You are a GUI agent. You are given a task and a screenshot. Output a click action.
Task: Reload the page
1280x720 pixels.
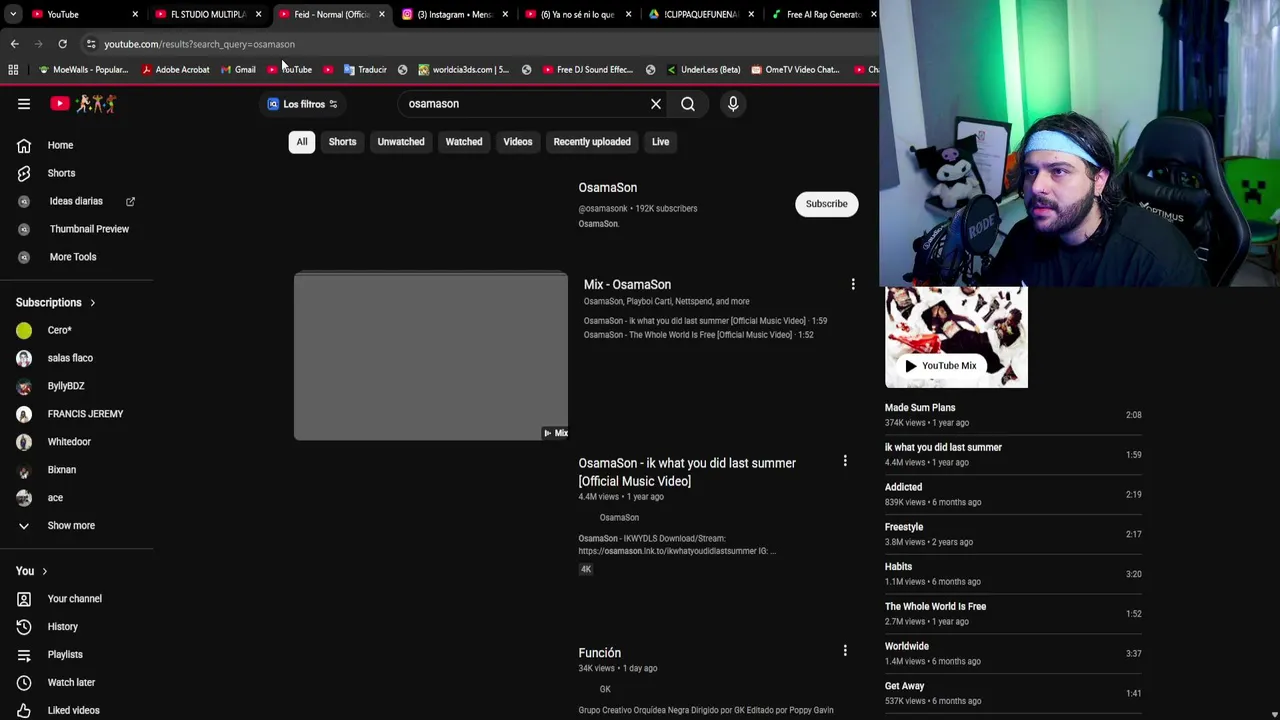[62, 44]
